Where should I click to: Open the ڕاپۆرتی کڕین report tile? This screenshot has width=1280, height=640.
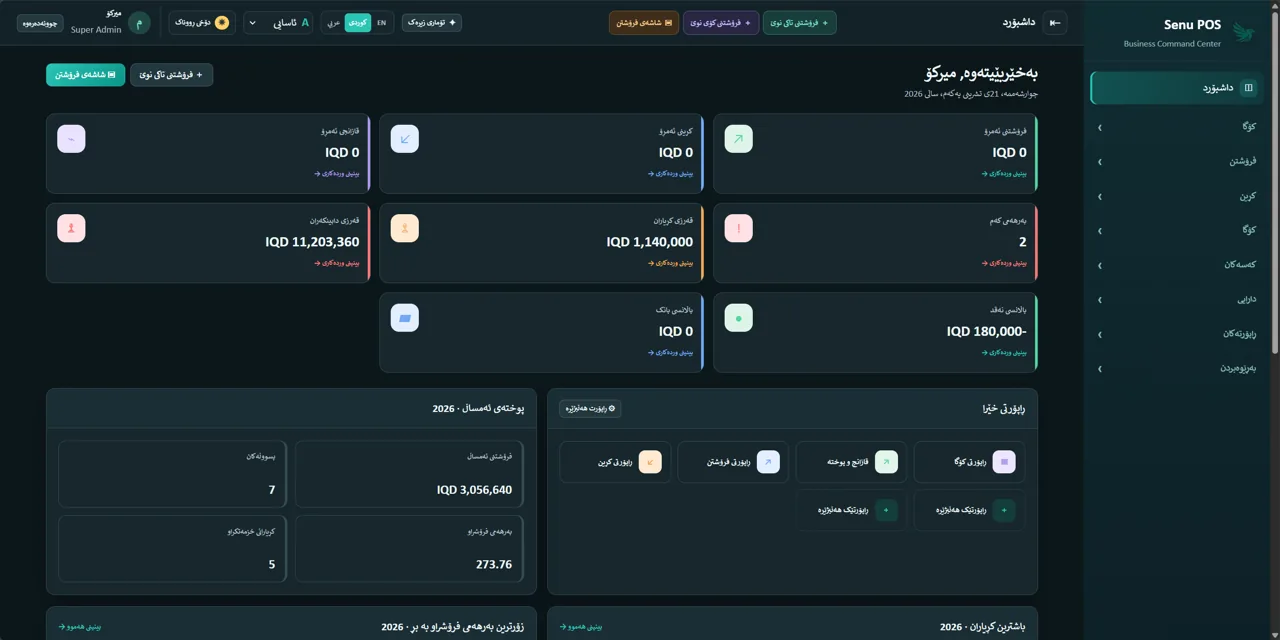pyautogui.click(x=615, y=462)
